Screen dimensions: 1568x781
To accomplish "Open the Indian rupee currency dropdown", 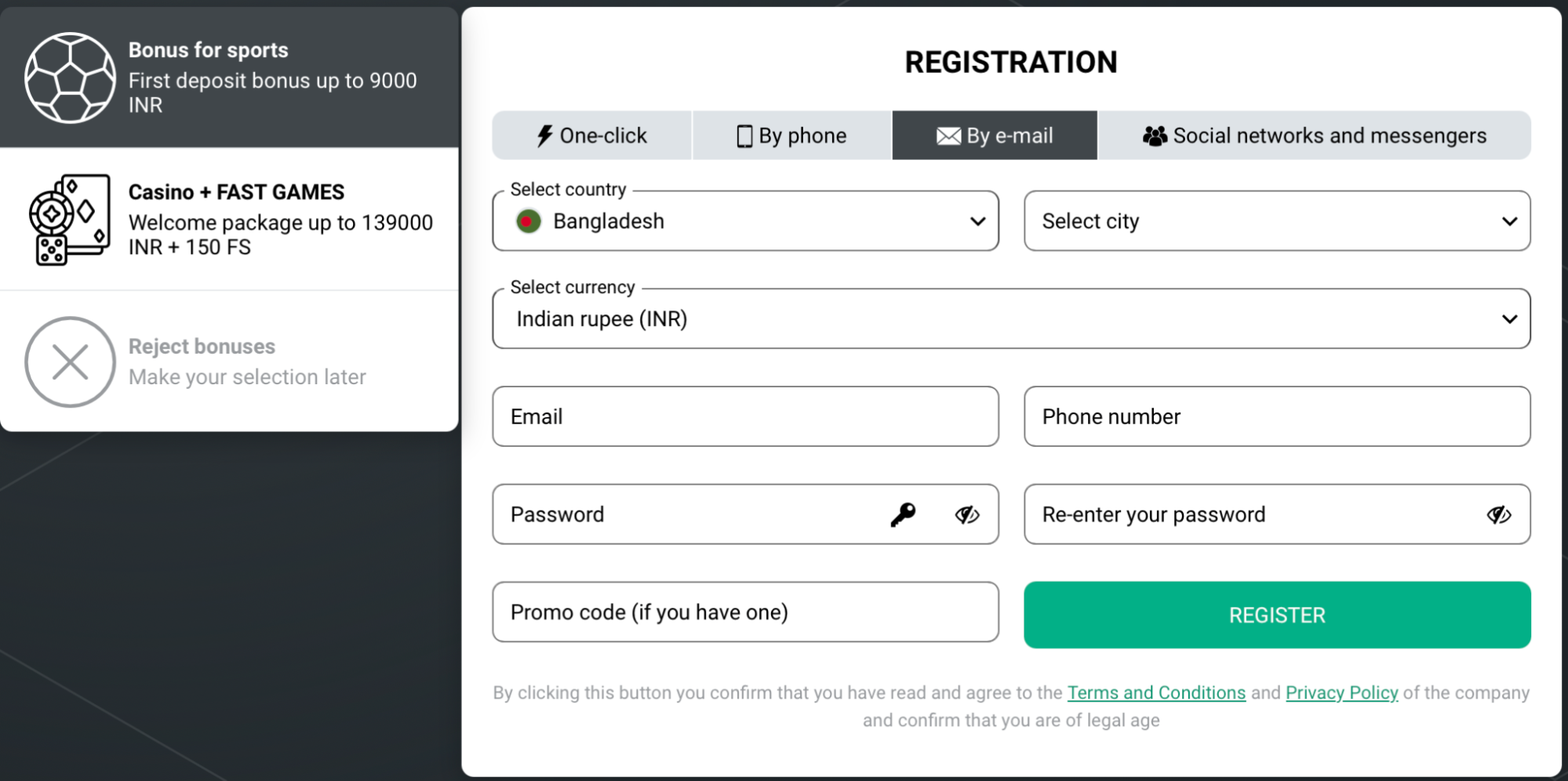I will coord(1010,319).
